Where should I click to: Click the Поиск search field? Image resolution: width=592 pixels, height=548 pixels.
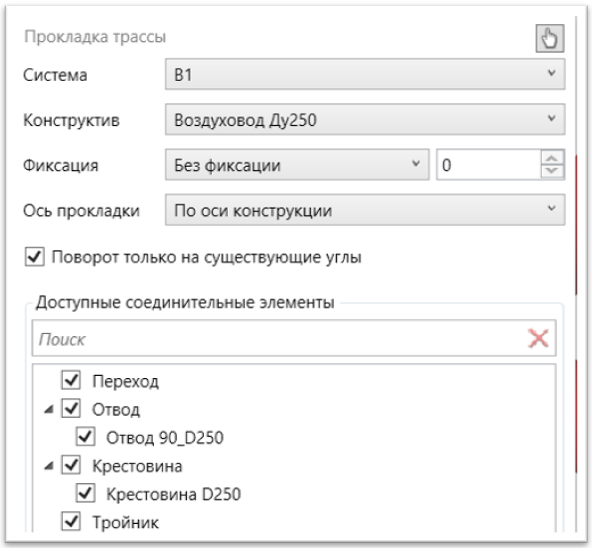(279, 338)
